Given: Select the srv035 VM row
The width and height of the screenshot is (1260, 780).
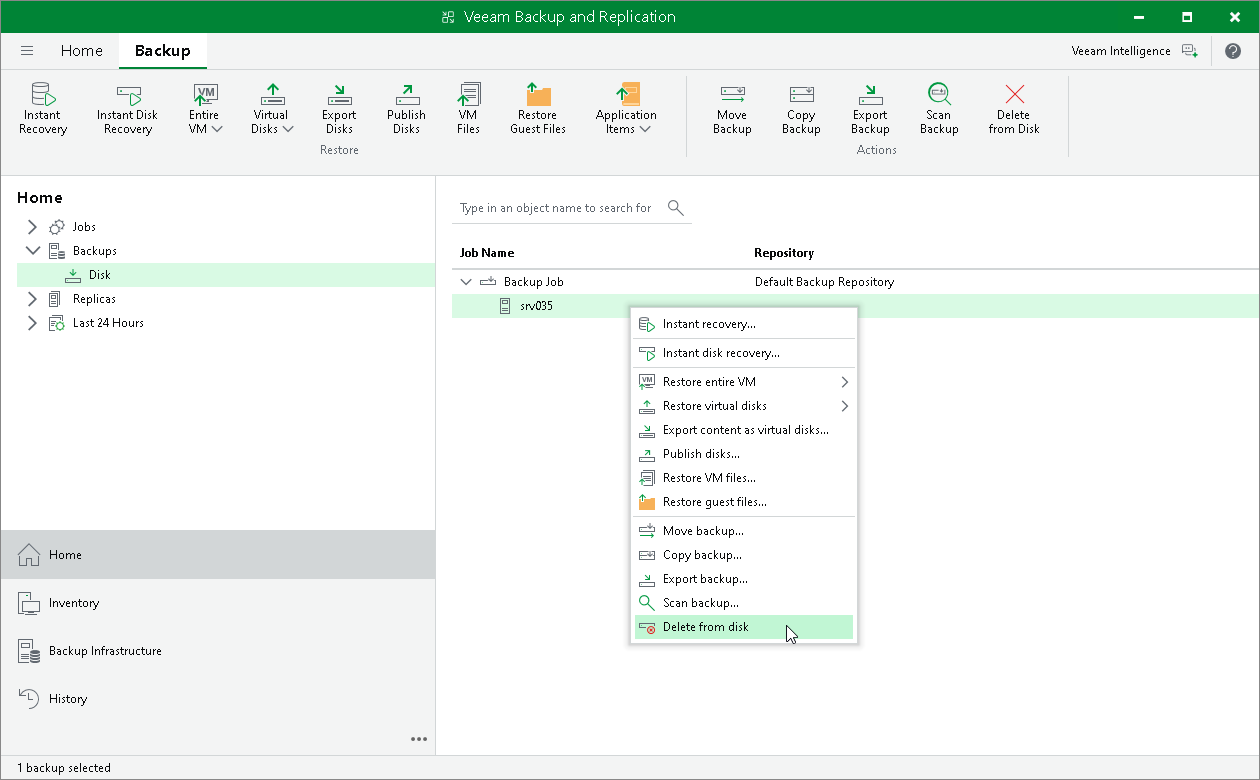Looking at the screenshot, I should point(855,306).
